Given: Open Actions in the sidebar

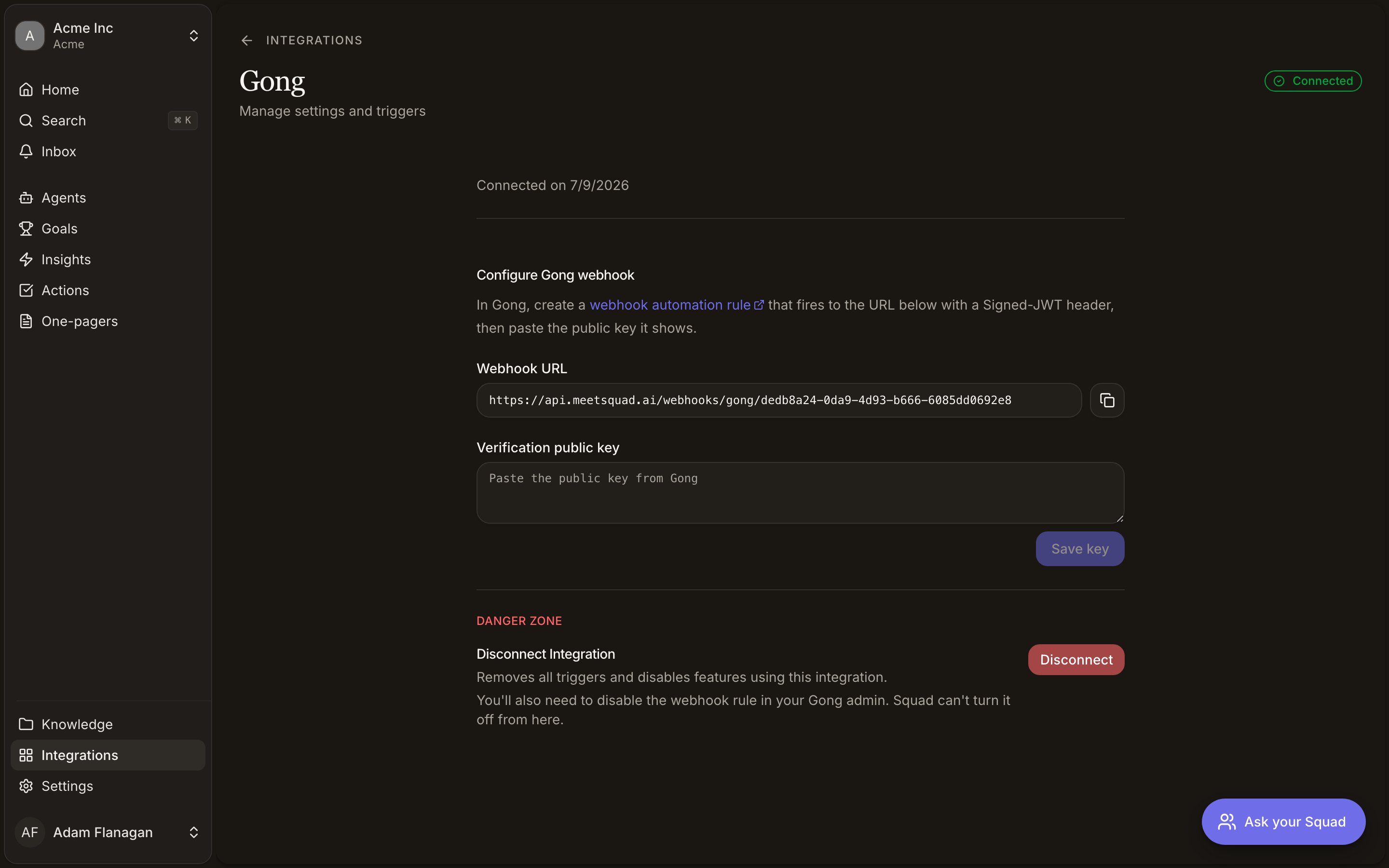Looking at the screenshot, I should click(108, 290).
